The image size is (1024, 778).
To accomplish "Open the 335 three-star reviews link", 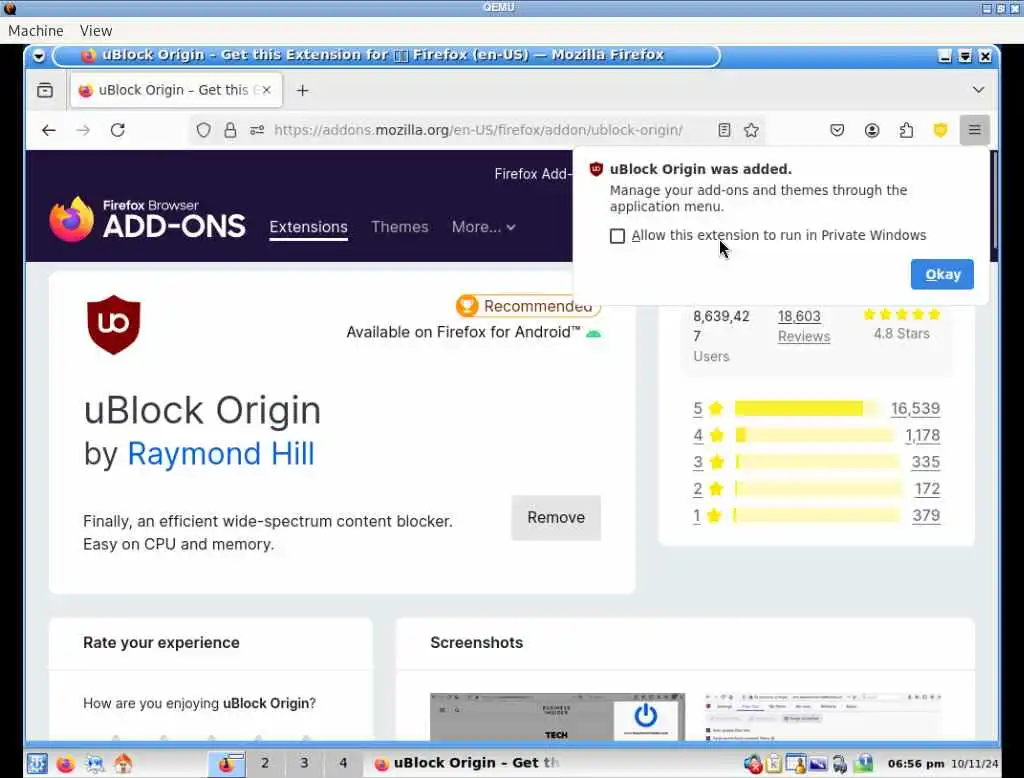I will tap(925, 462).
